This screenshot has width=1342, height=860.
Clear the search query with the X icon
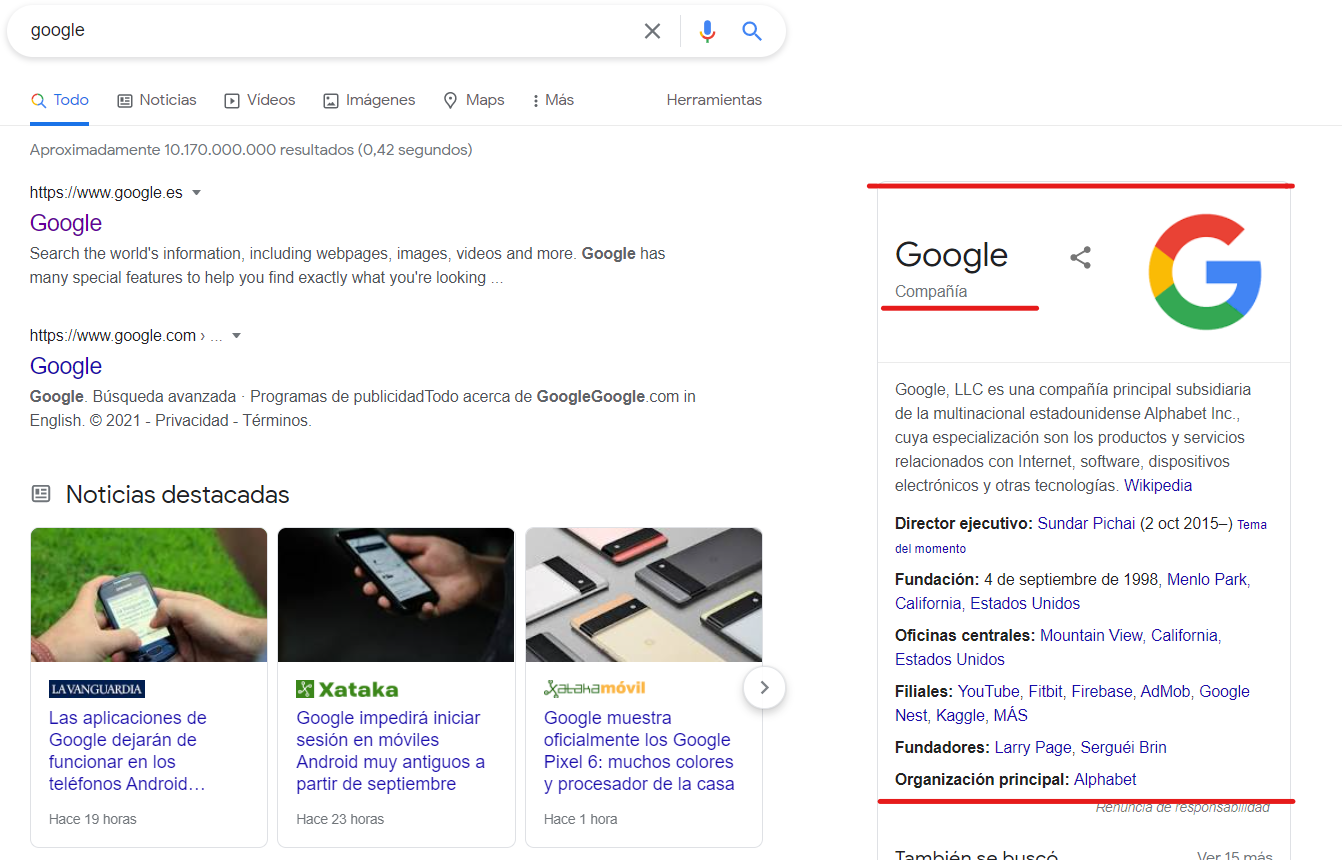tap(652, 30)
